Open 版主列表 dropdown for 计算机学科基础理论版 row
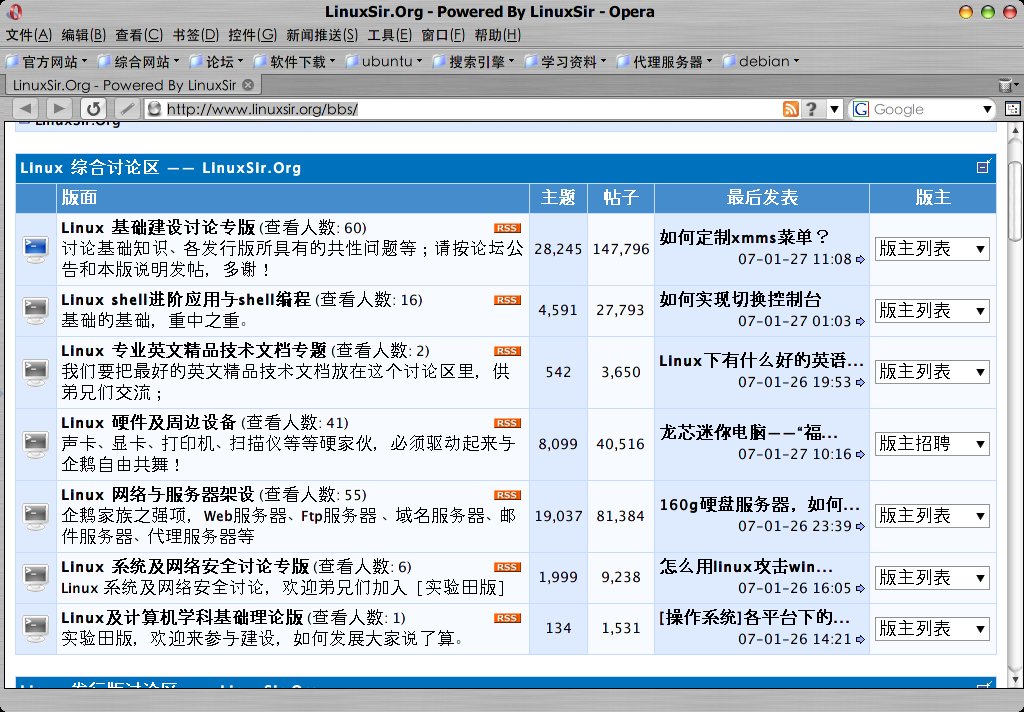 (932, 628)
